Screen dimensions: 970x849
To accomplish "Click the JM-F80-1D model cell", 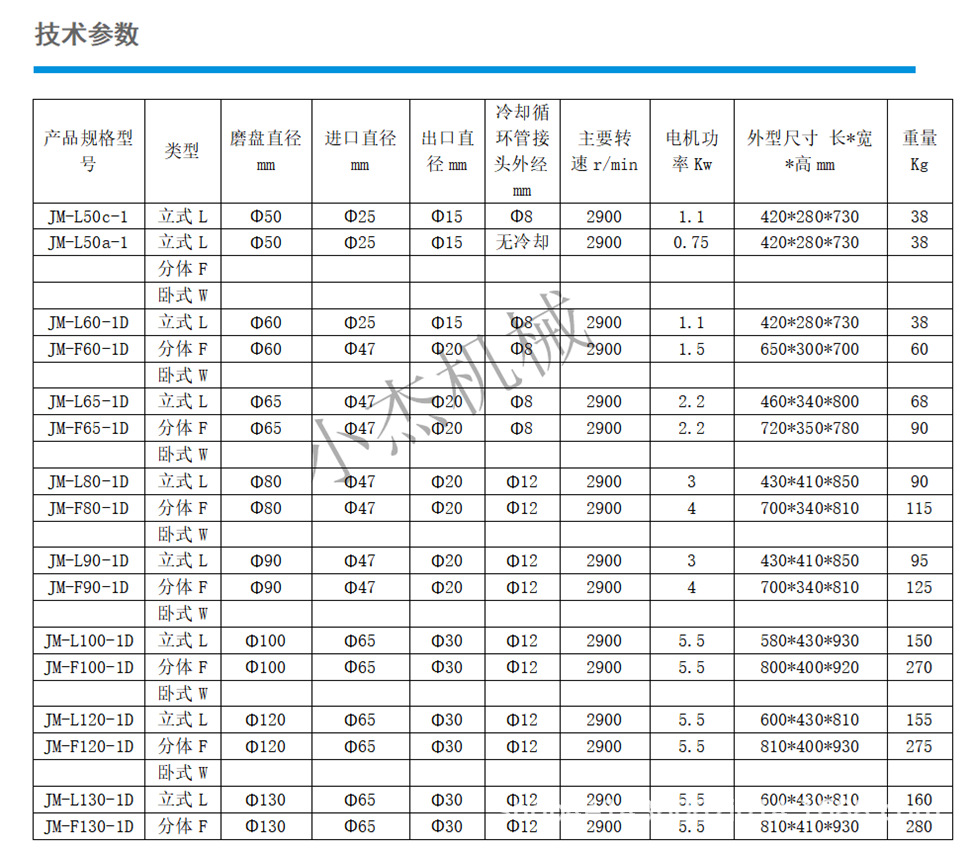I will pos(89,508).
